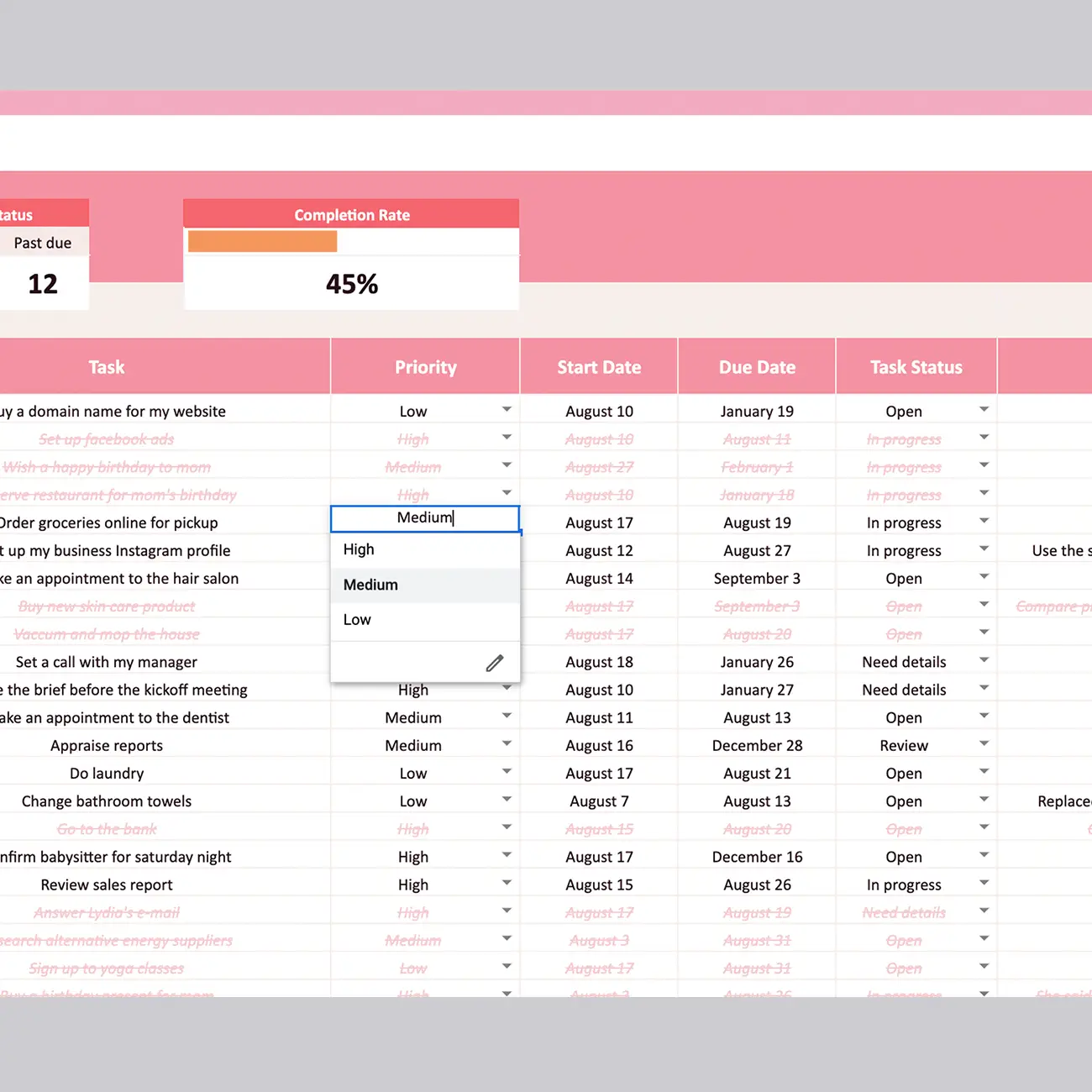
Task: Expand priority dropdown for Wish happy birthday row
Action: [507, 465]
